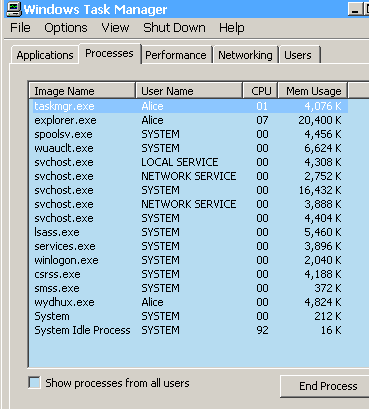Image resolution: width=369 pixels, height=409 pixels.
Task: Open the View menu
Action: pyautogui.click(x=115, y=28)
